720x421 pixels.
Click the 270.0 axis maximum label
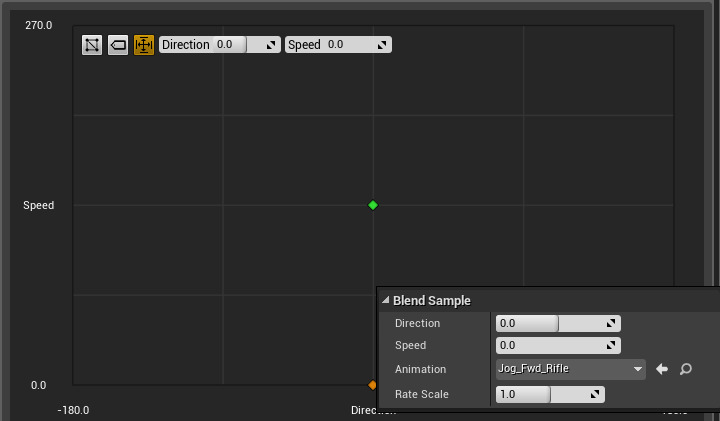(x=39, y=25)
